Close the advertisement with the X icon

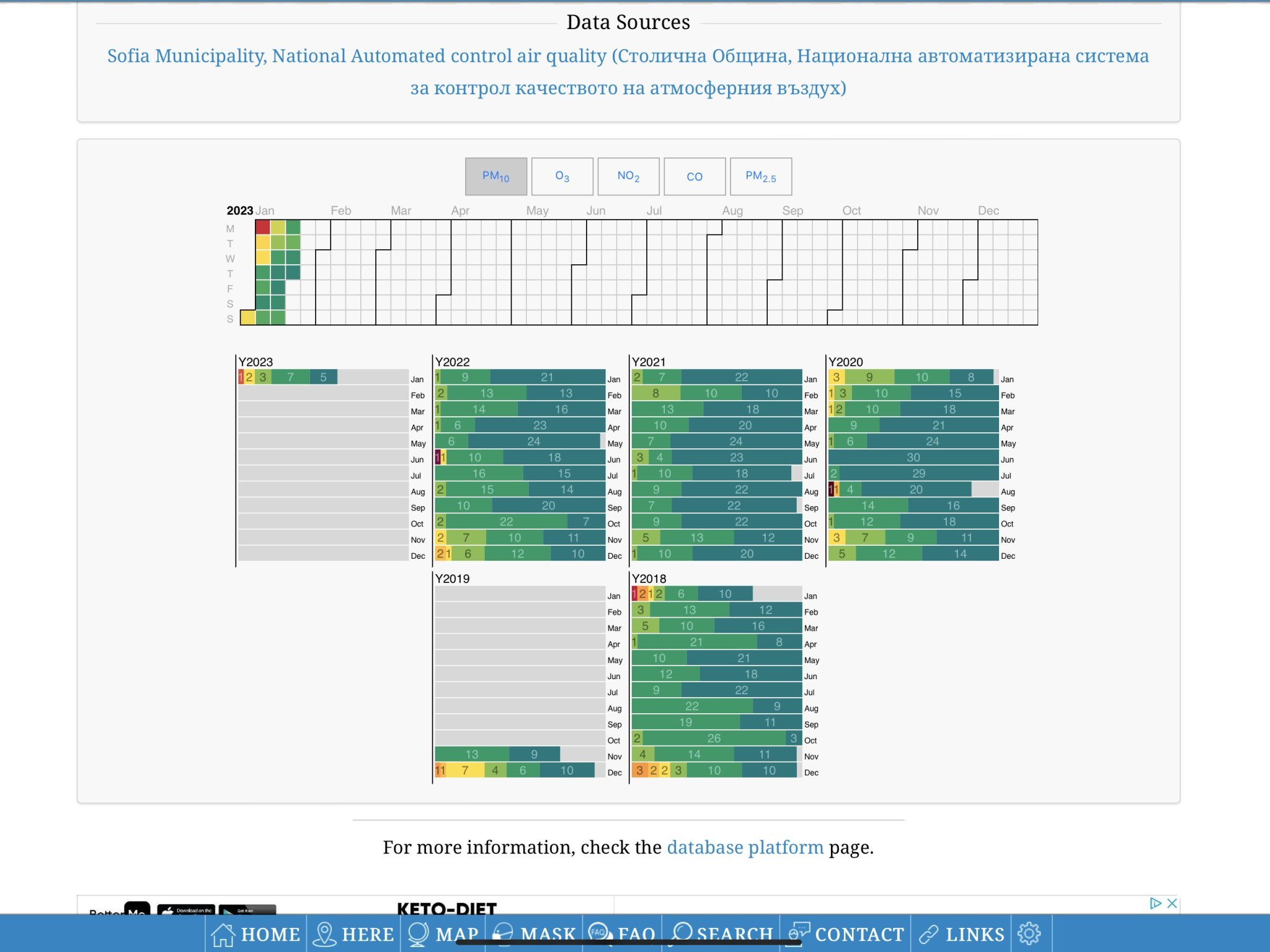pyautogui.click(x=1172, y=903)
